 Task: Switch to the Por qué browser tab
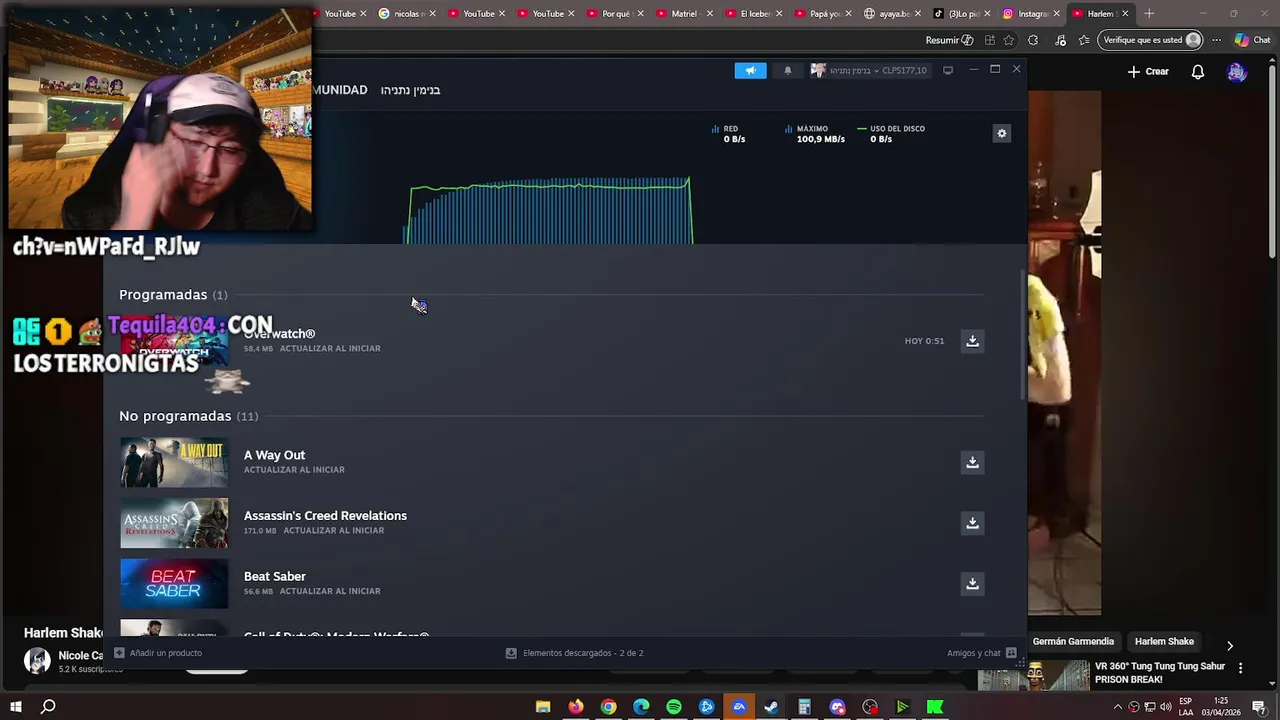pyautogui.click(x=615, y=14)
